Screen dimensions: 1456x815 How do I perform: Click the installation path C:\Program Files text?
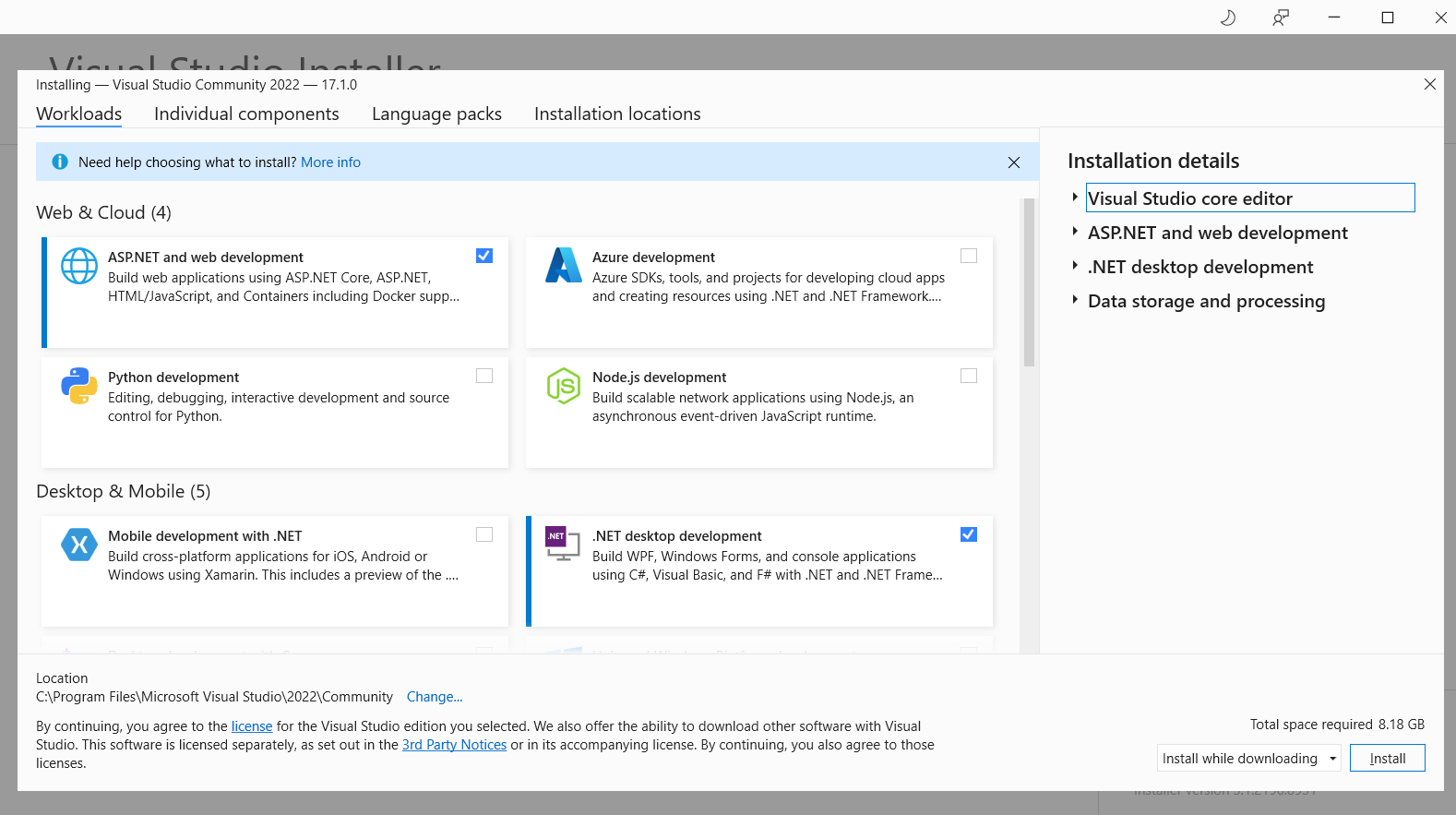click(x=214, y=697)
